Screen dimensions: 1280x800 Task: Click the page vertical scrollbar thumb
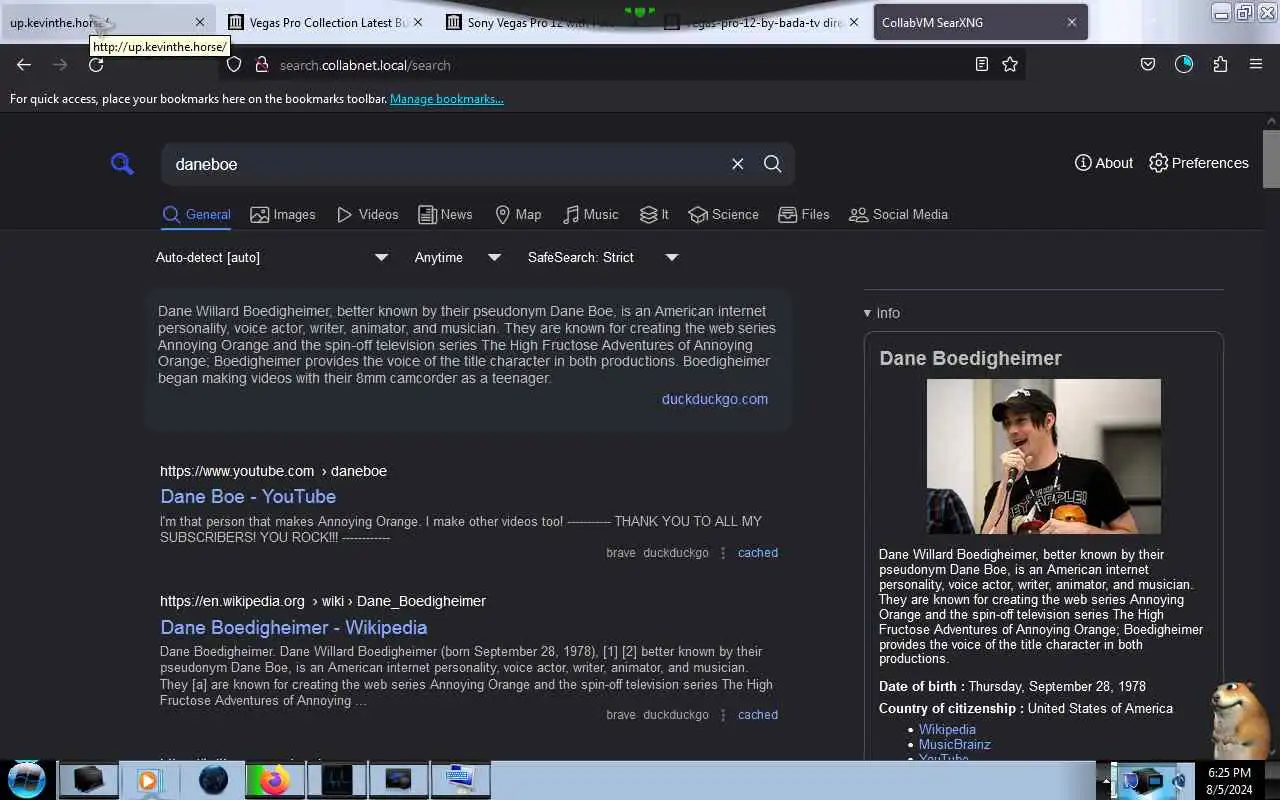point(1271,158)
